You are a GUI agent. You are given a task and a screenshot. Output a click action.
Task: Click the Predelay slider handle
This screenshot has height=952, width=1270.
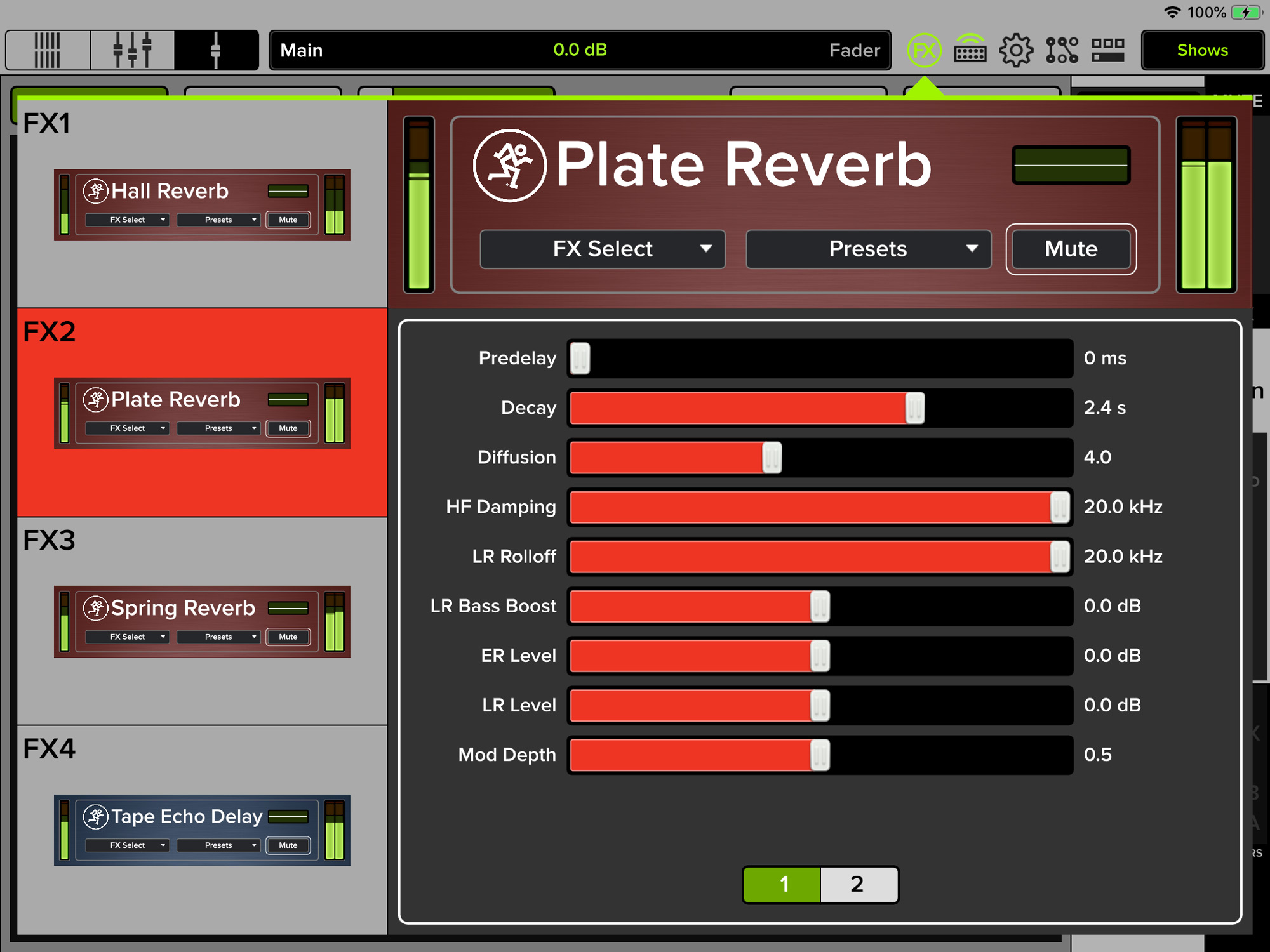coord(580,358)
